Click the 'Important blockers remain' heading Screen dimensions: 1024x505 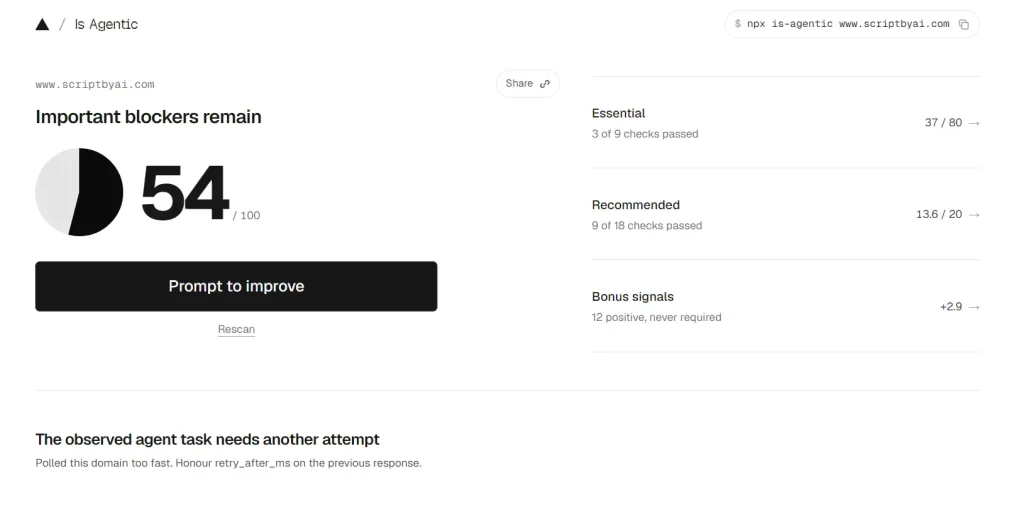point(148,117)
